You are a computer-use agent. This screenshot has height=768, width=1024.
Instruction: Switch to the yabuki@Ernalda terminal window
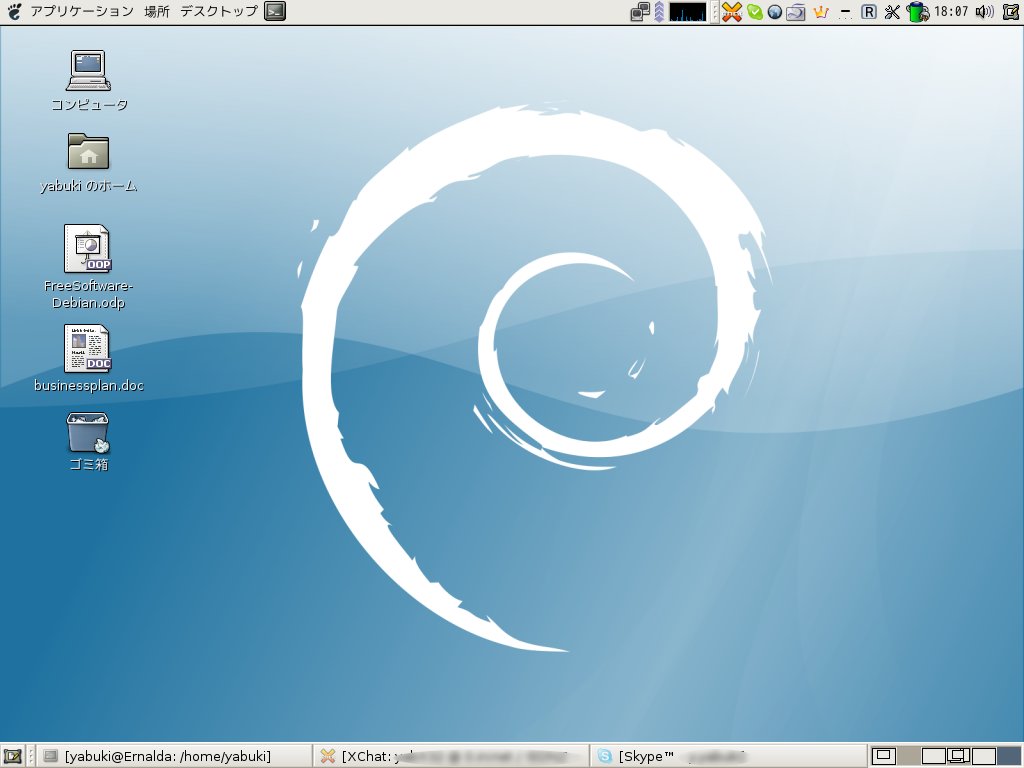click(174, 756)
